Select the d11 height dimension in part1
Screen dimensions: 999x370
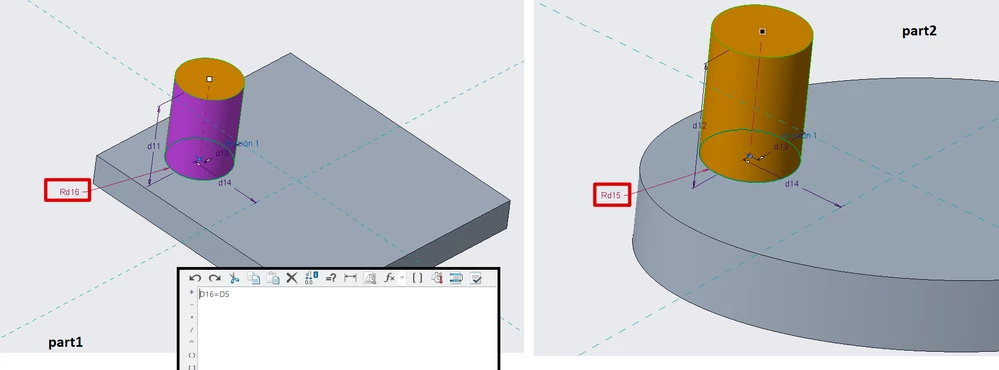click(x=154, y=146)
